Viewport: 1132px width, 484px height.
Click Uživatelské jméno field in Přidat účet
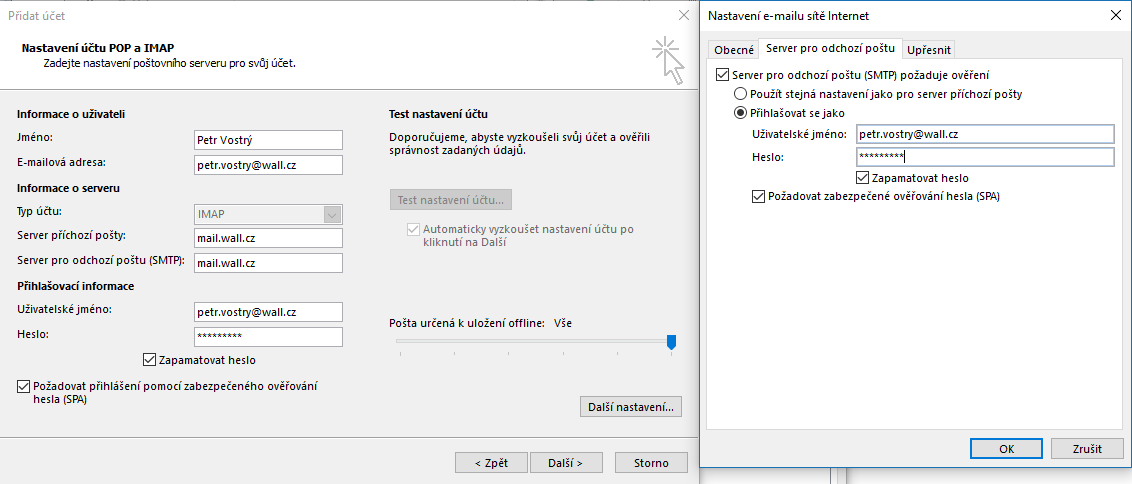[x=269, y=312]
